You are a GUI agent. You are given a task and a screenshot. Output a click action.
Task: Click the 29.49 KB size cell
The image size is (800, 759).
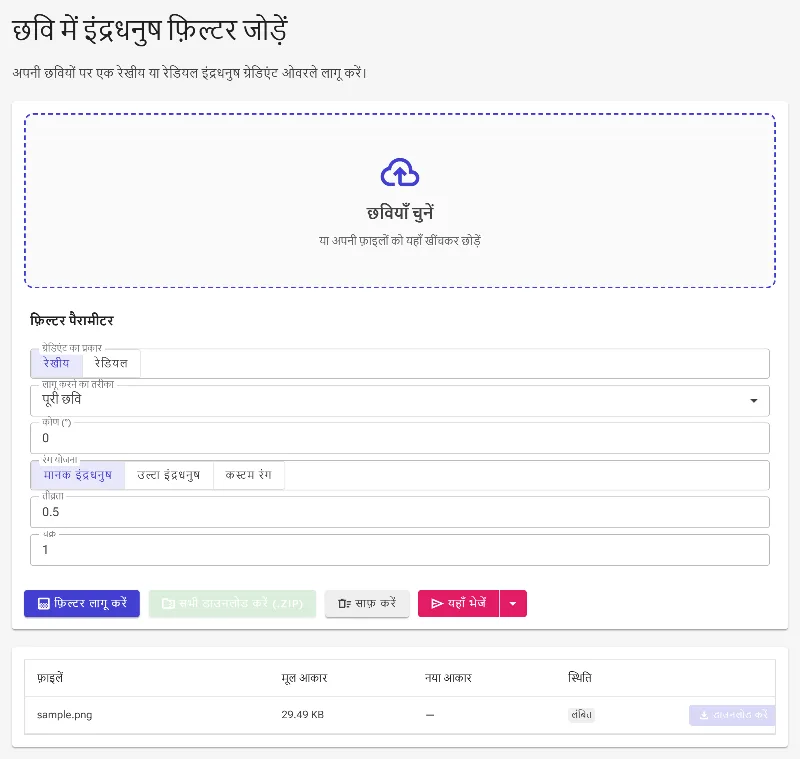(303, 715)
